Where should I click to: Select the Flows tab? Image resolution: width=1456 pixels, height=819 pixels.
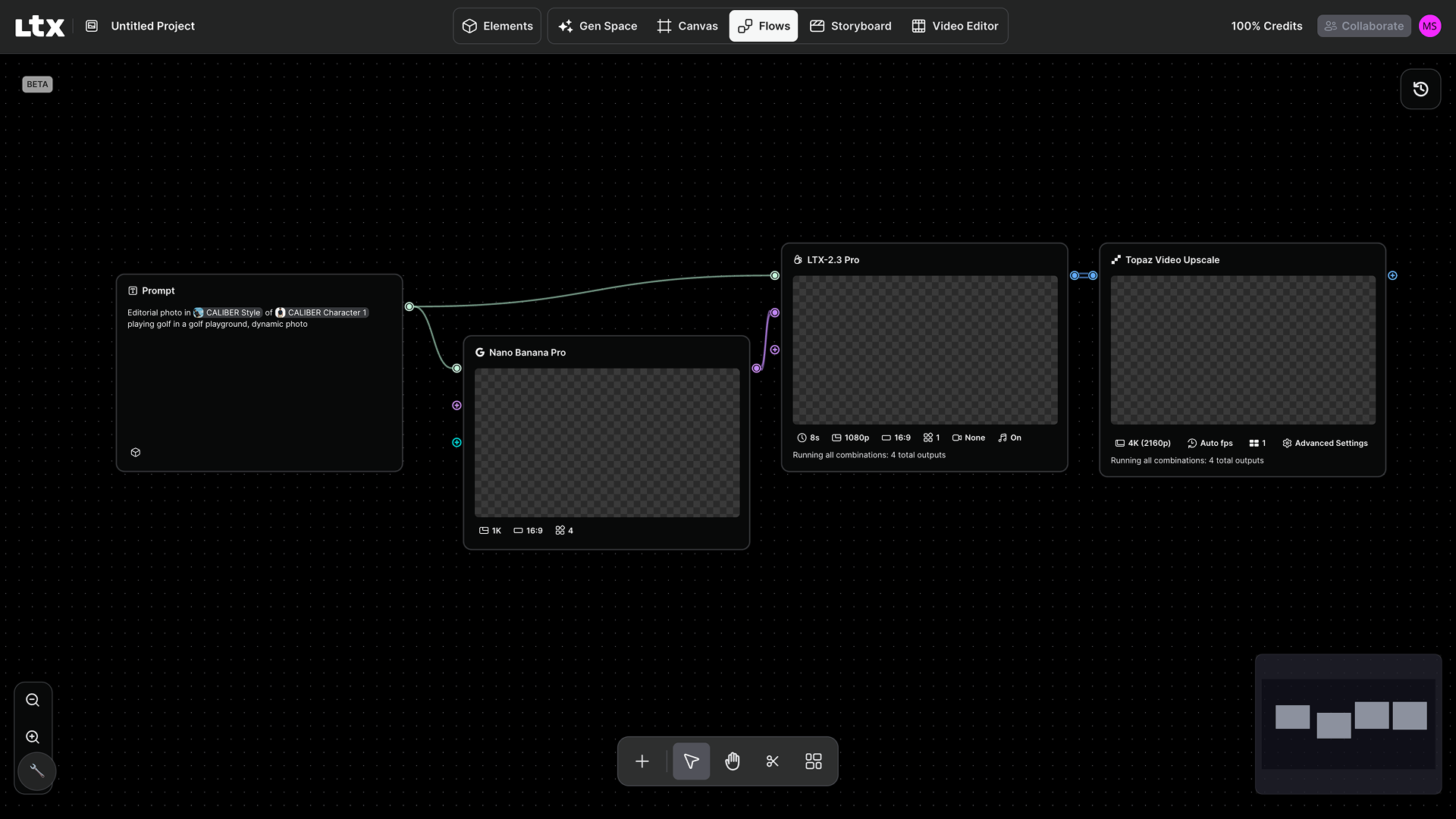point(764,26)
